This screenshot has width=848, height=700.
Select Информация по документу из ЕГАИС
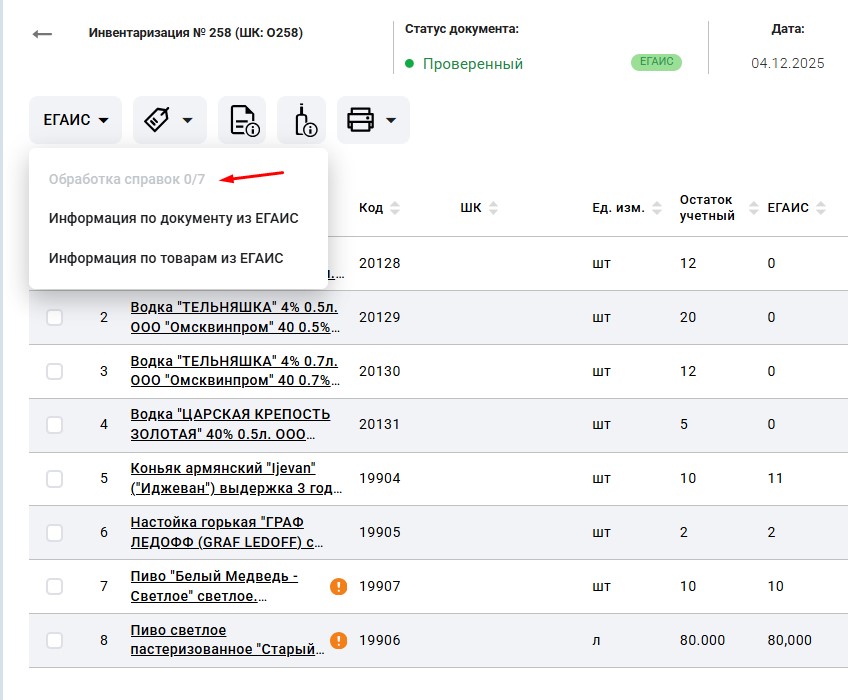point(173,218)
